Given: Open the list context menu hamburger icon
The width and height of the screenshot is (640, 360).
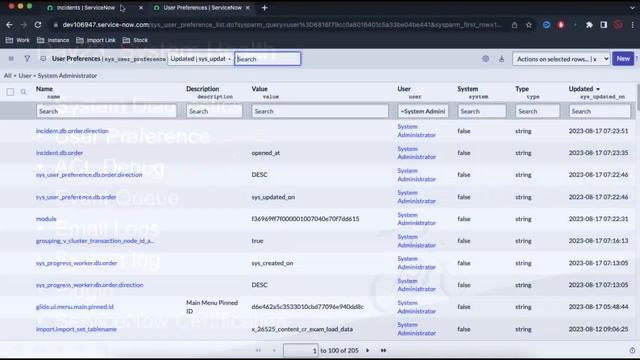Looking at the screenshot, I should tap(11, 59).
